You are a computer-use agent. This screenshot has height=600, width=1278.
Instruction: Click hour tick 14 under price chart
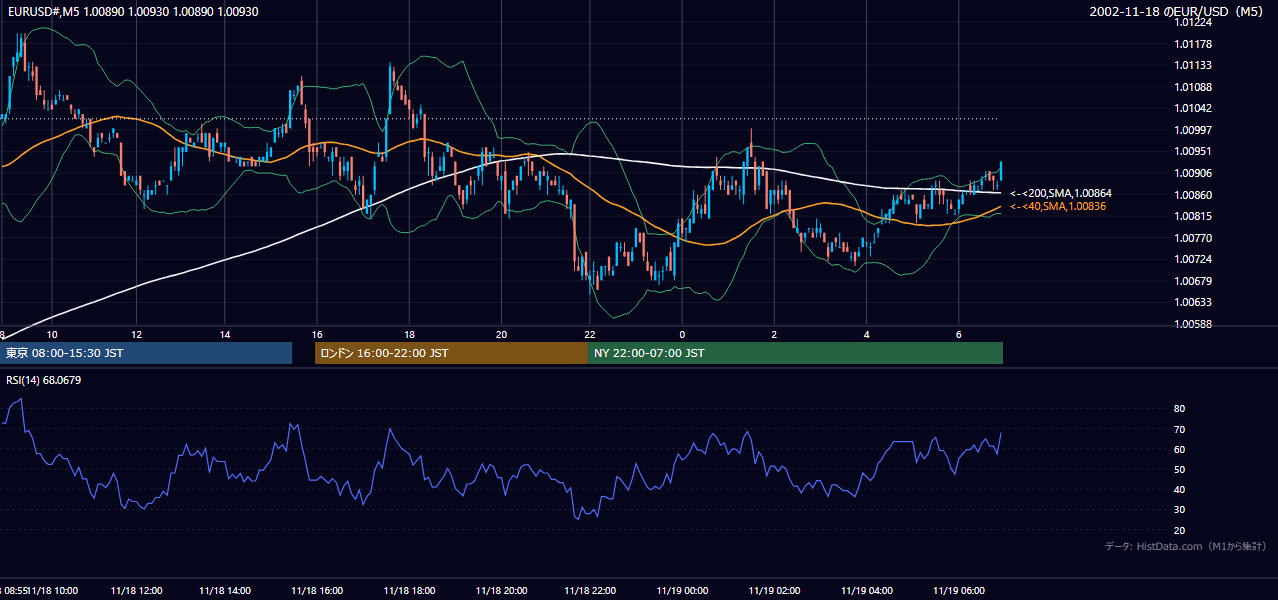(x=225, y=334)
